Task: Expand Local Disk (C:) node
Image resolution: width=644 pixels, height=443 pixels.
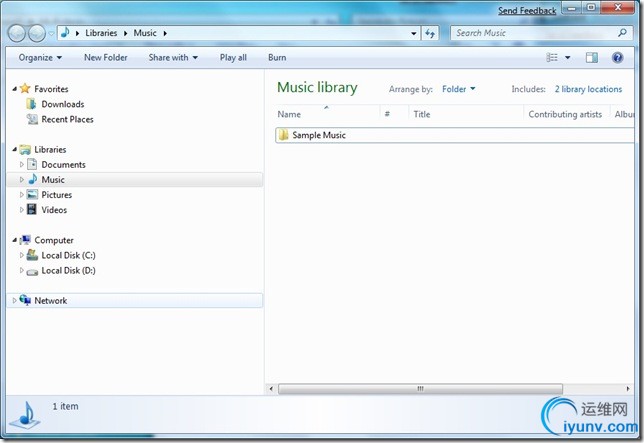Action: click(x=22, y=255)
